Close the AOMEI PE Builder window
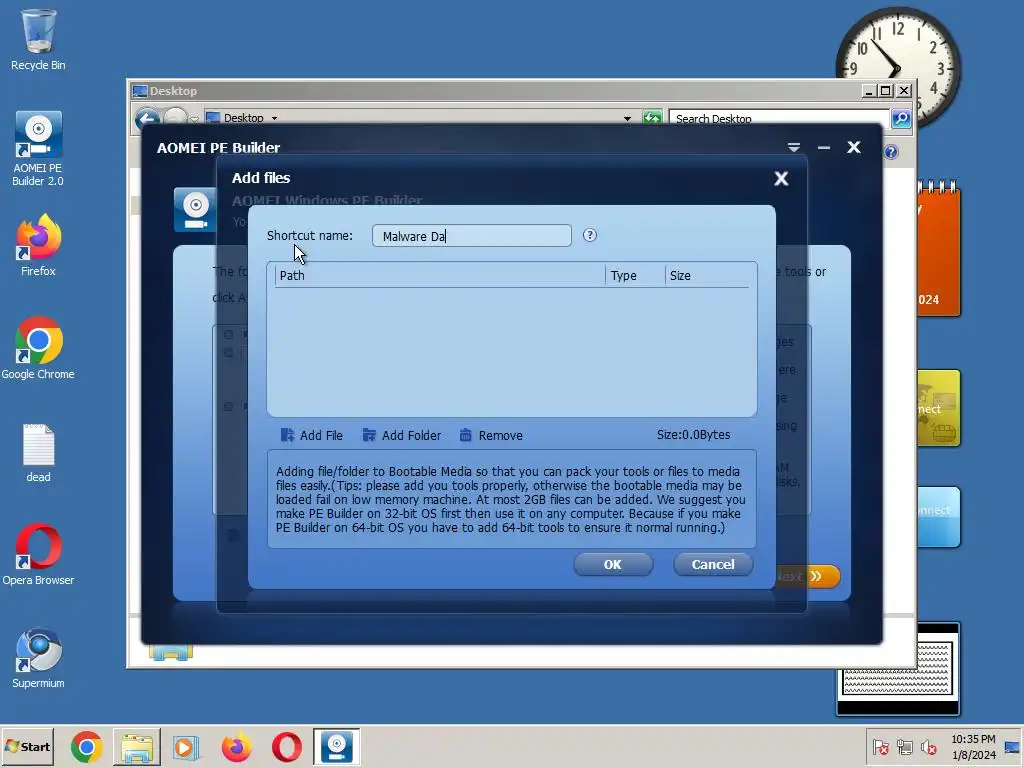The image size is (1024, 768). [854, 148]
